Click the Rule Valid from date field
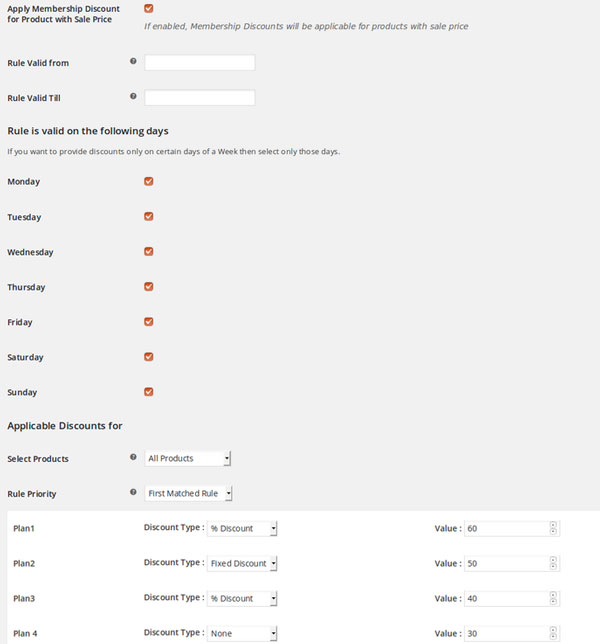The width and height of the screenshot is (600, 644). (x=200, y=62)
